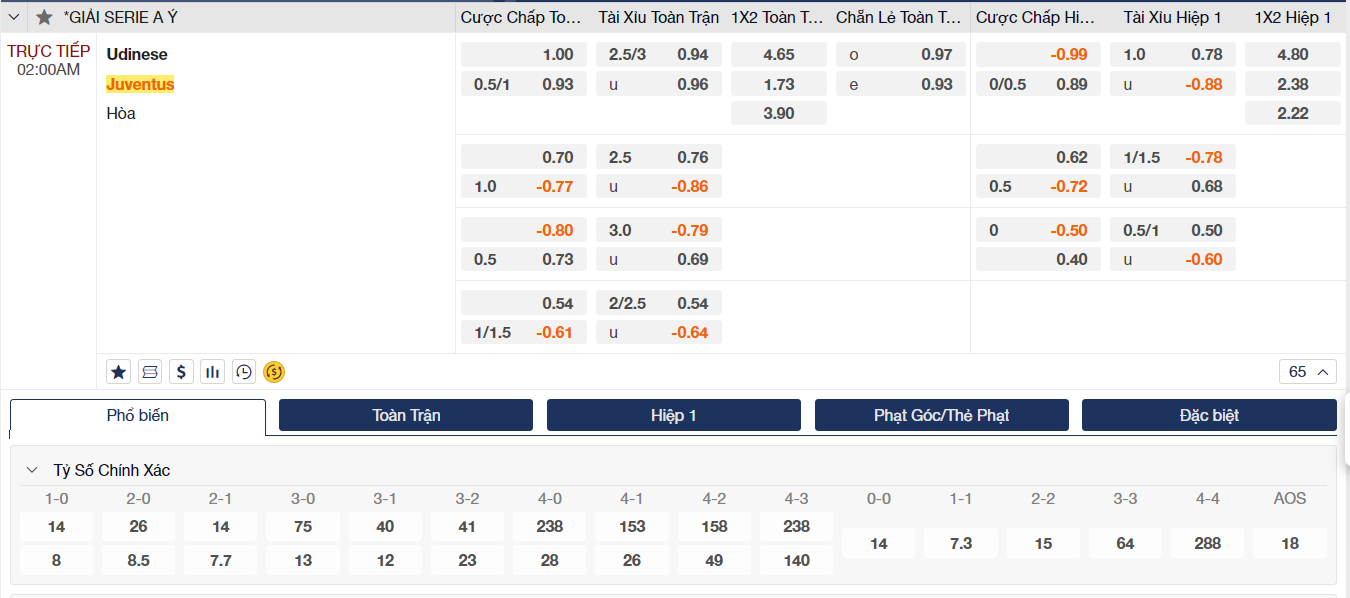Open the Đặc biệt tab
Screen dimensions: 1350x598
tap(1209, 415)
